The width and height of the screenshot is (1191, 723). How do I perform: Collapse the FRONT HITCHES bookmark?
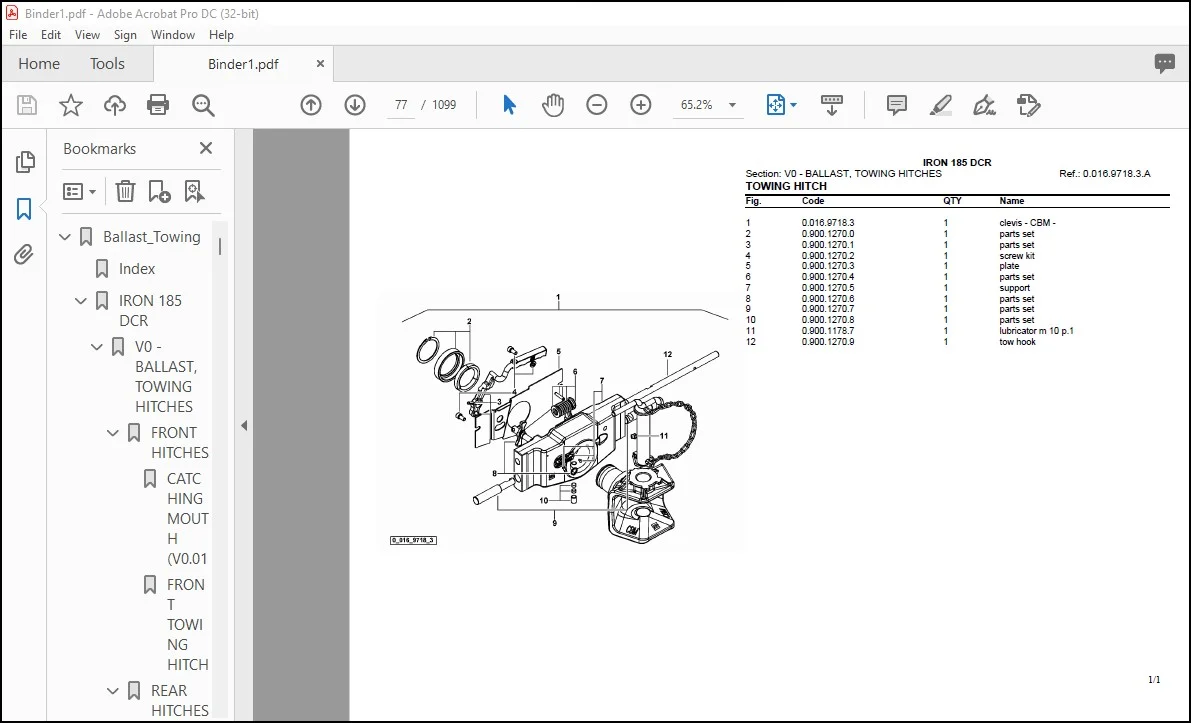click(113, 433)
